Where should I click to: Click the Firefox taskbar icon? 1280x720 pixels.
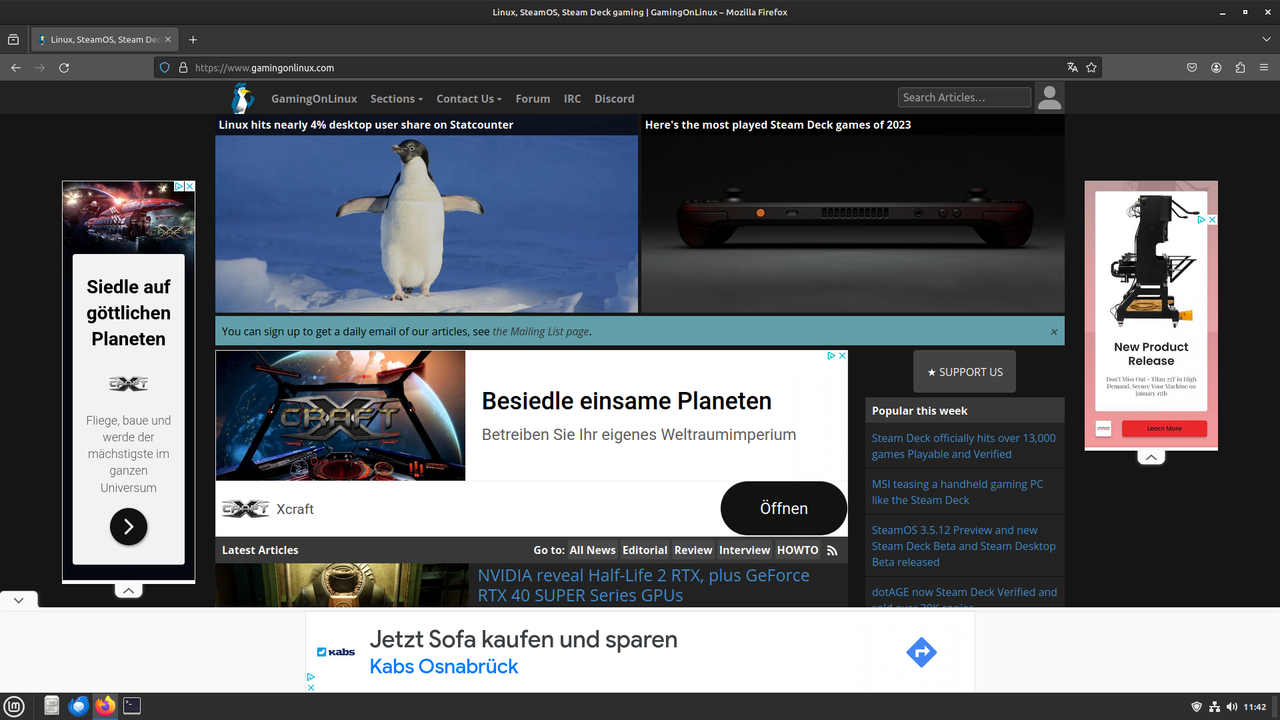point(105,706)
